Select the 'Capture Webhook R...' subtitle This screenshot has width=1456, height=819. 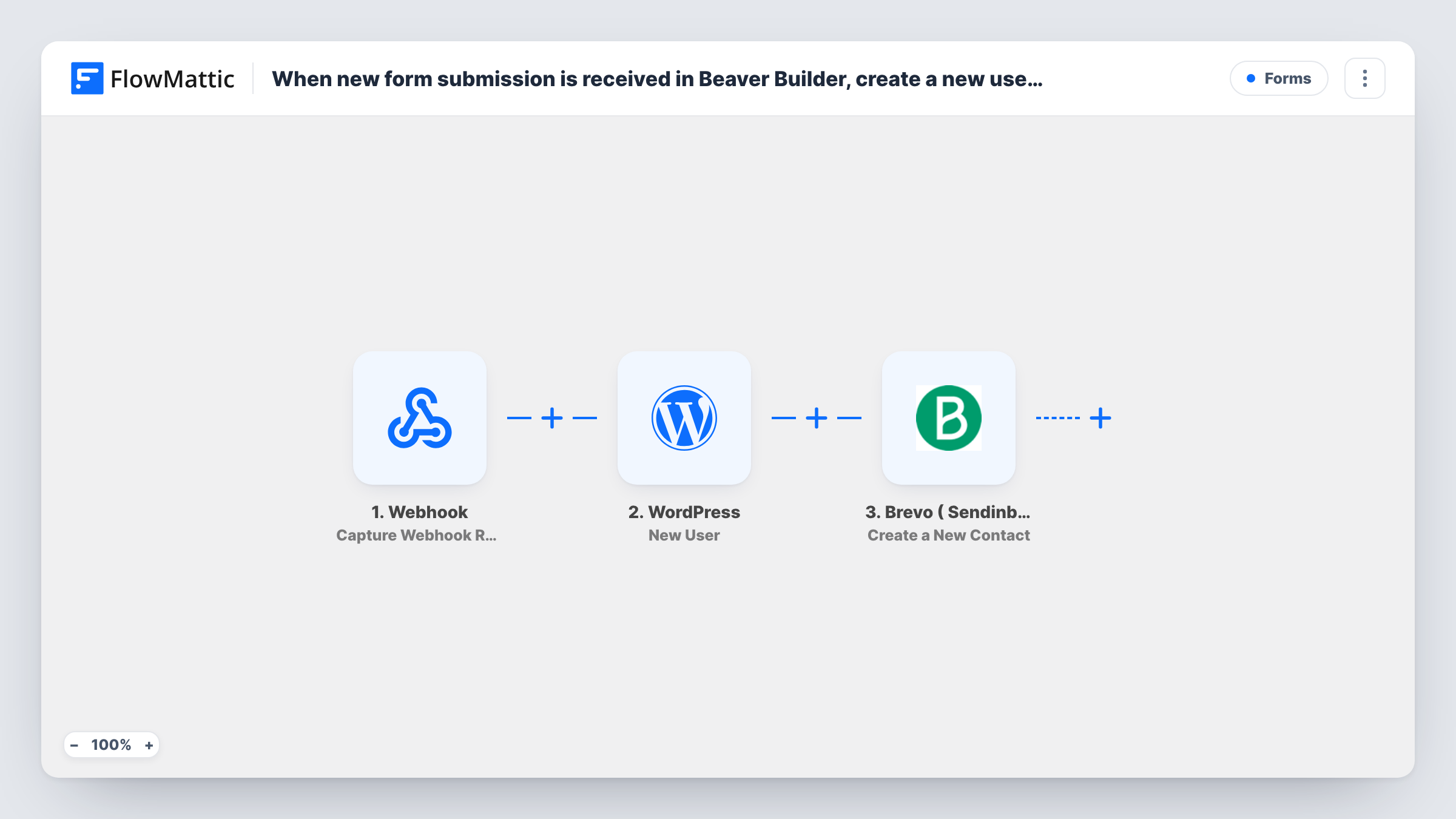tap(416, 535)
